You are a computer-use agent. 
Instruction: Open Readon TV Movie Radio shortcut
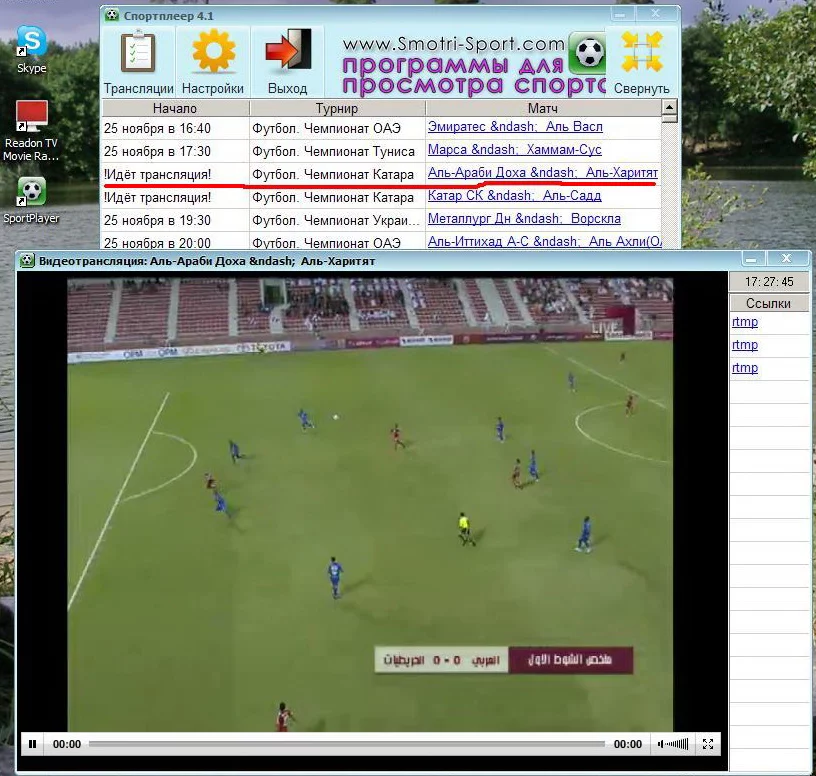[31, 131]
